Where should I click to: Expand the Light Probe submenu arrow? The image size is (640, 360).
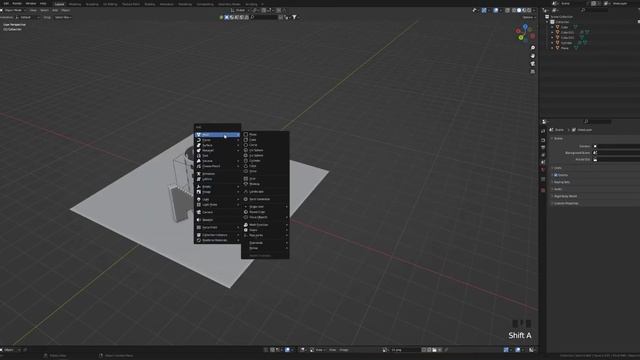tap(238, 205)
